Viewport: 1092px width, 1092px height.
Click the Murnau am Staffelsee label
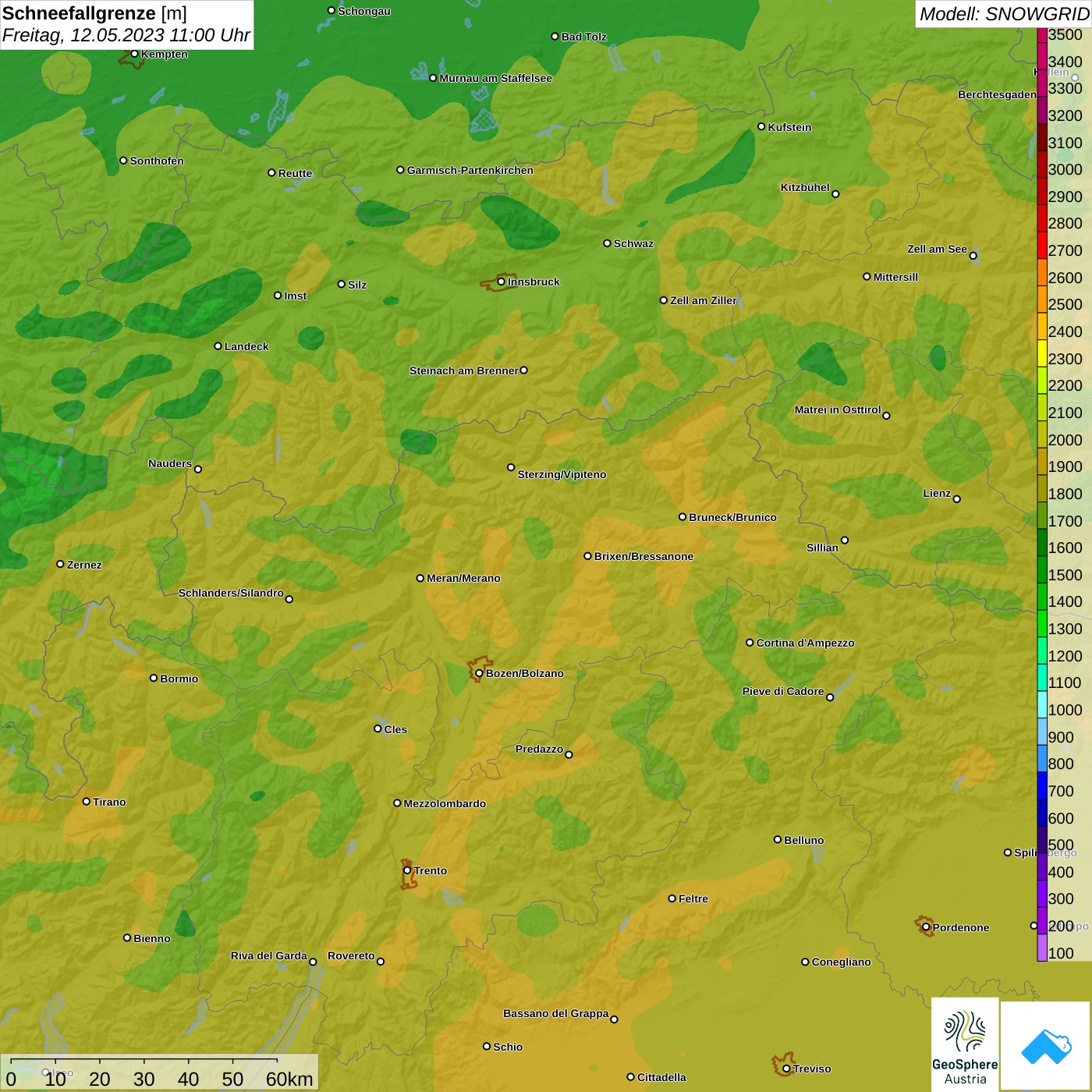tap(496, 78)
